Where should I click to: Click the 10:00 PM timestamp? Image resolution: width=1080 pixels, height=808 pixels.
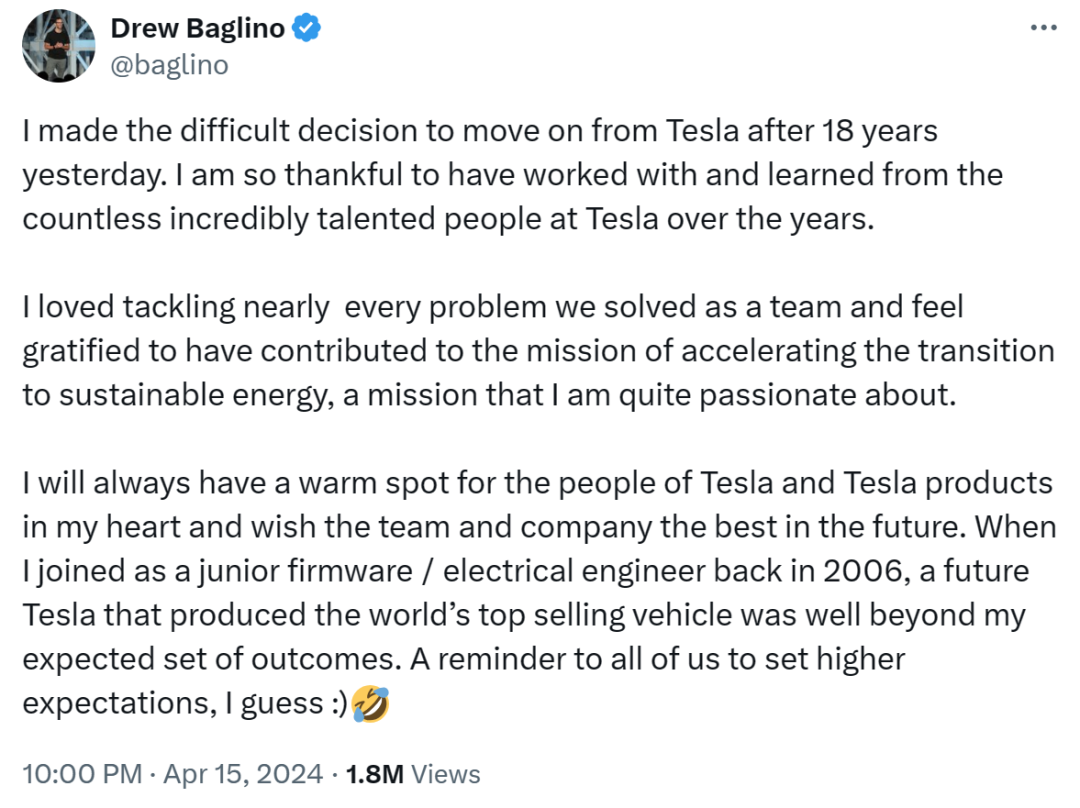point(82,774)
